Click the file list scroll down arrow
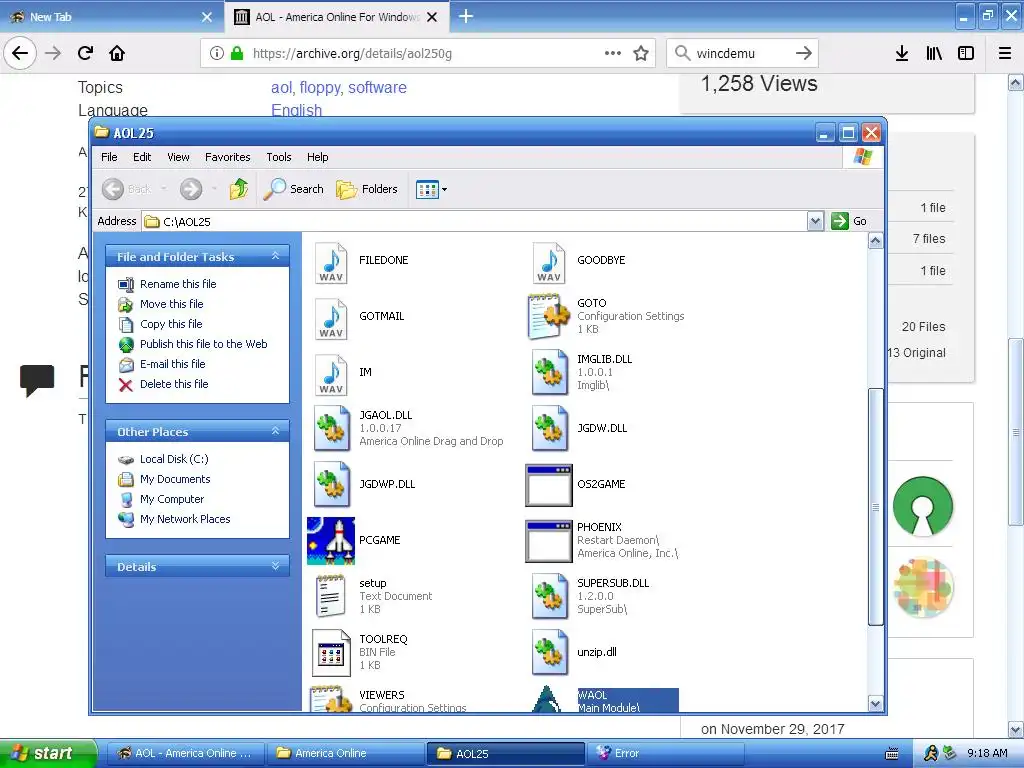1024x768 pixels. (876, 703)
